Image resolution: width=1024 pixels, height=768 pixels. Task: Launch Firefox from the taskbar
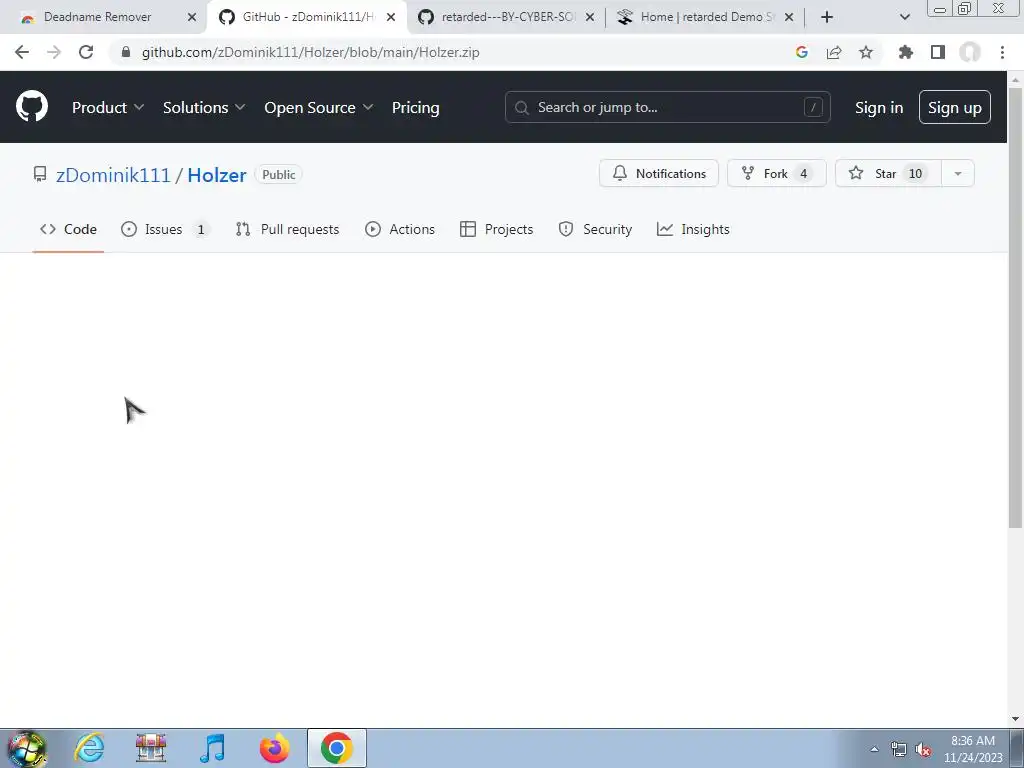pyautogui.click(x=274, y=748)
